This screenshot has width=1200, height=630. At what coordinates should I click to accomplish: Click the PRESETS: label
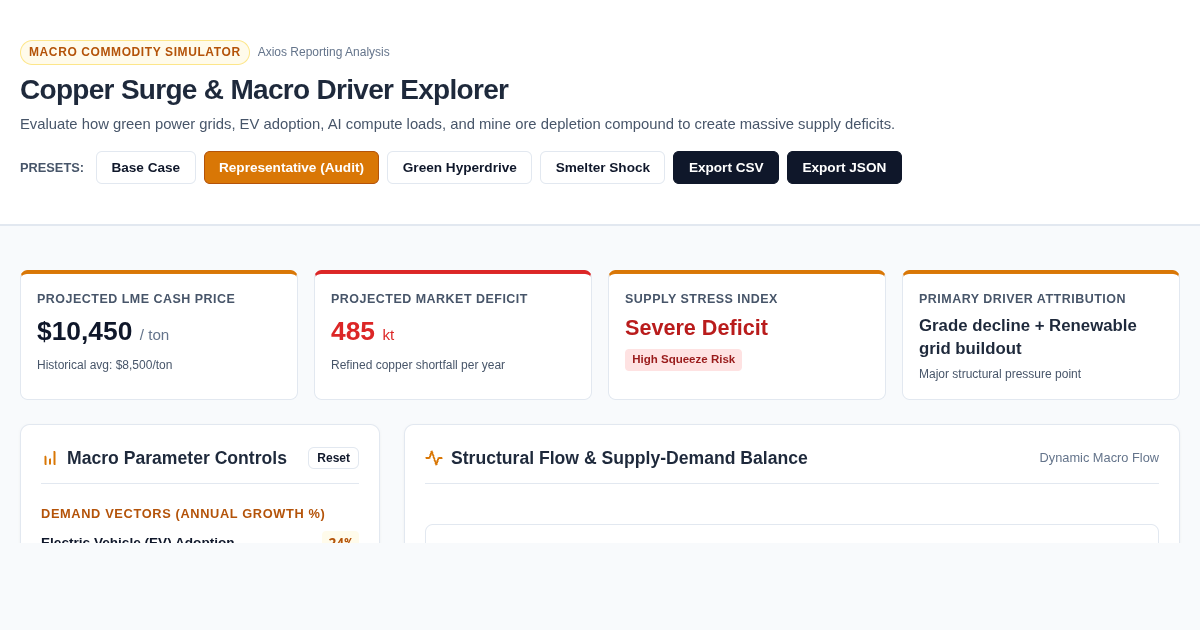pos(52,167)
